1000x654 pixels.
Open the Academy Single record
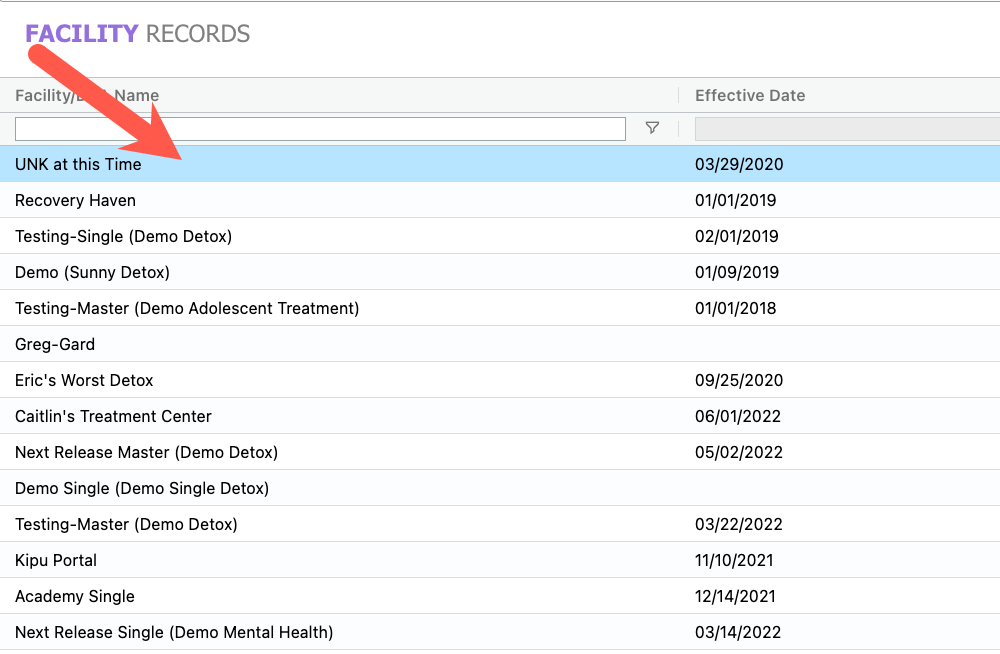pyautogui.click(x=75, y=597)
